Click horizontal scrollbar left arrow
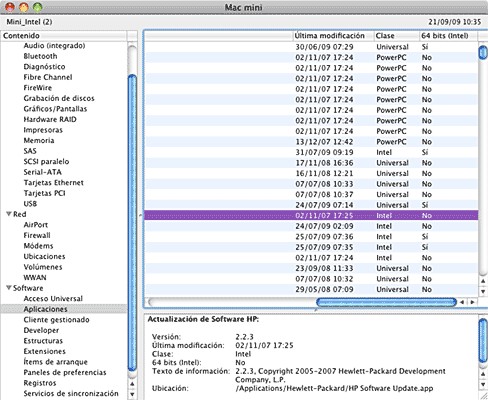 462,302
